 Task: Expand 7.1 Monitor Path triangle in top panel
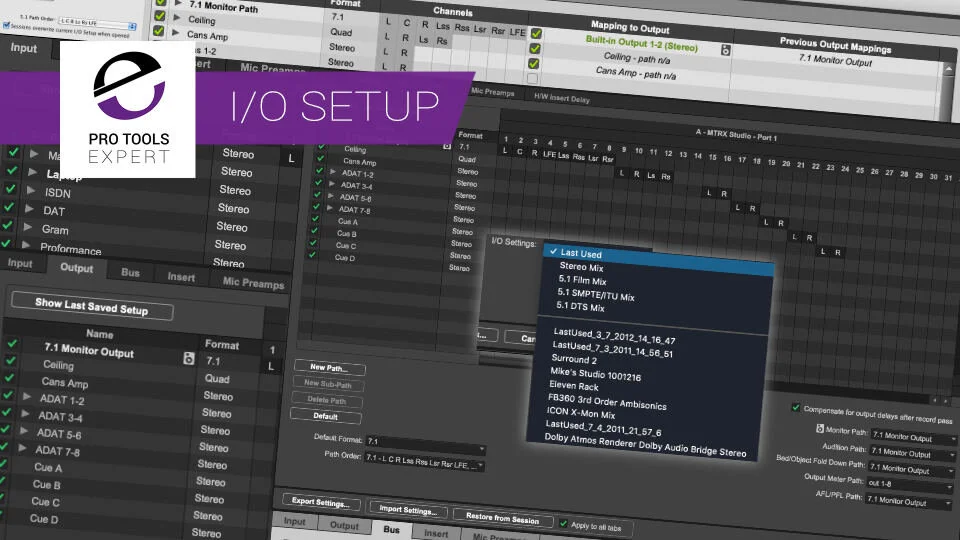coord(178,3)
